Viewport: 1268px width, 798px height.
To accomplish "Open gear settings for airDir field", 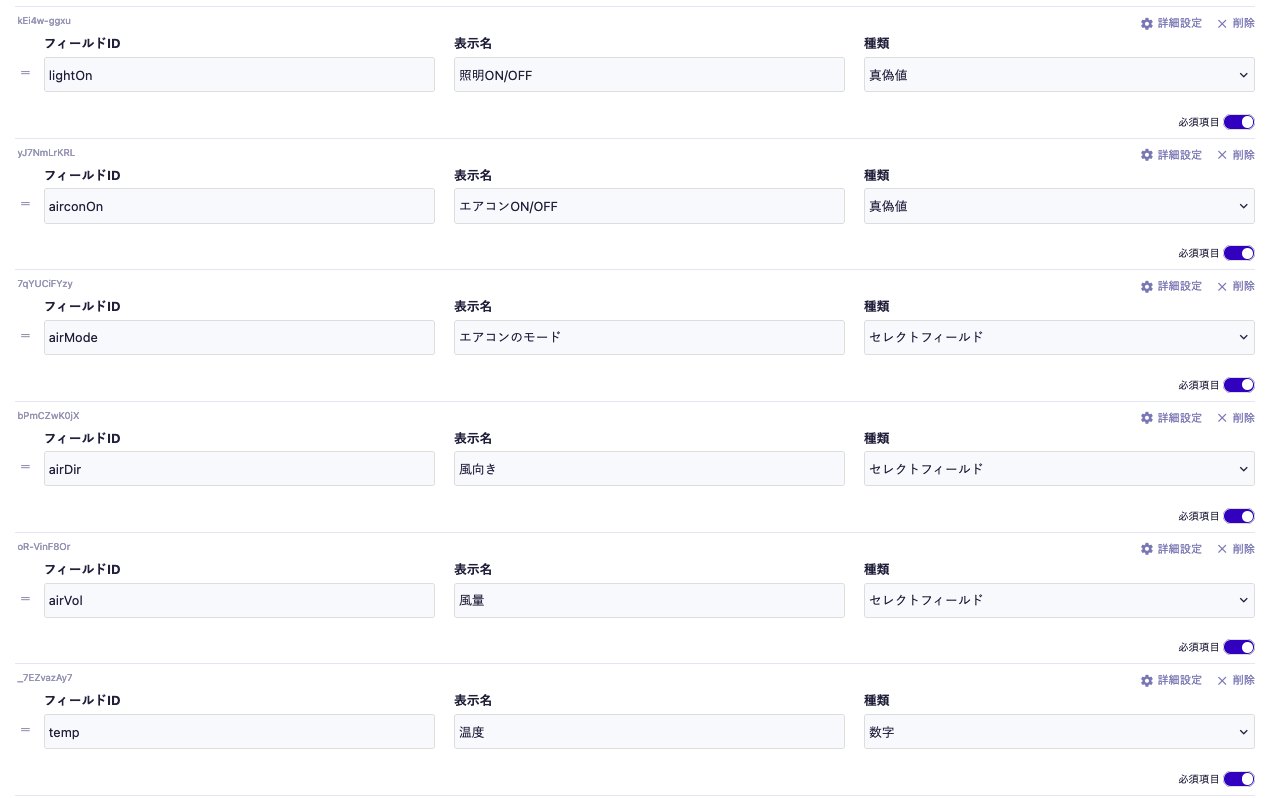I will (x=1147, y=418).
